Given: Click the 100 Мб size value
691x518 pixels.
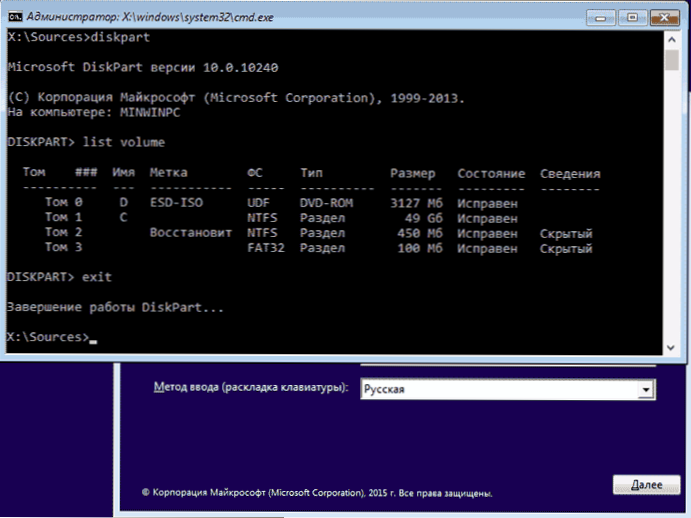Looking at the screenshot, I should 420,248.
